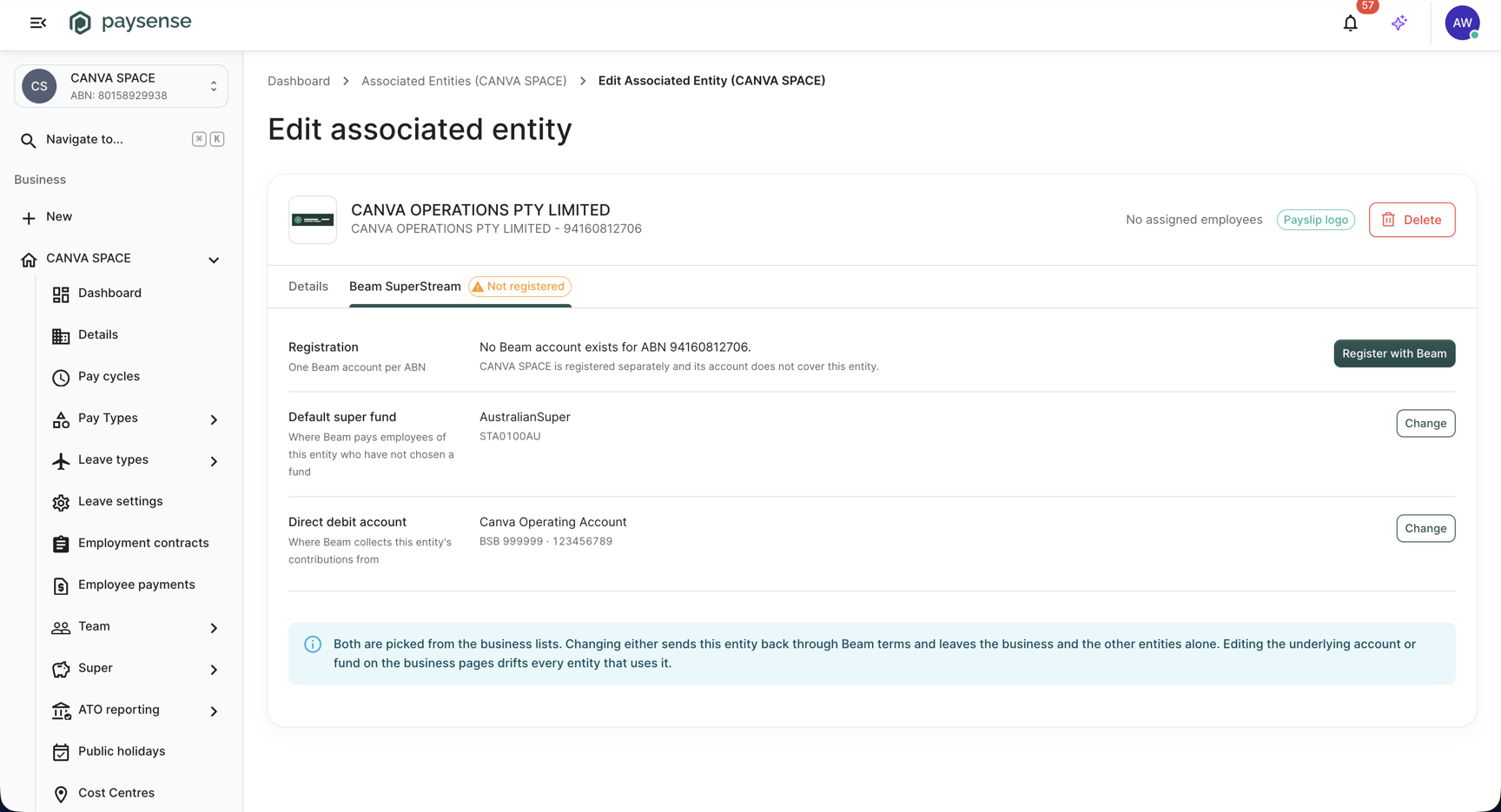1501x812 pixels.
Task: Open the AI sparkle assistant icon
Action: (1399, 23)
